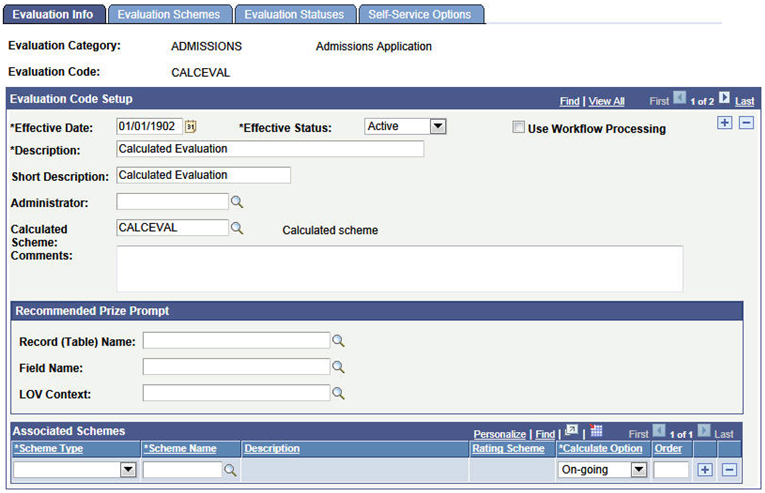Viewport: 765px width, 493px height.
Task: Add a row in Associated Schemes grid
Action: pos(705,470)
